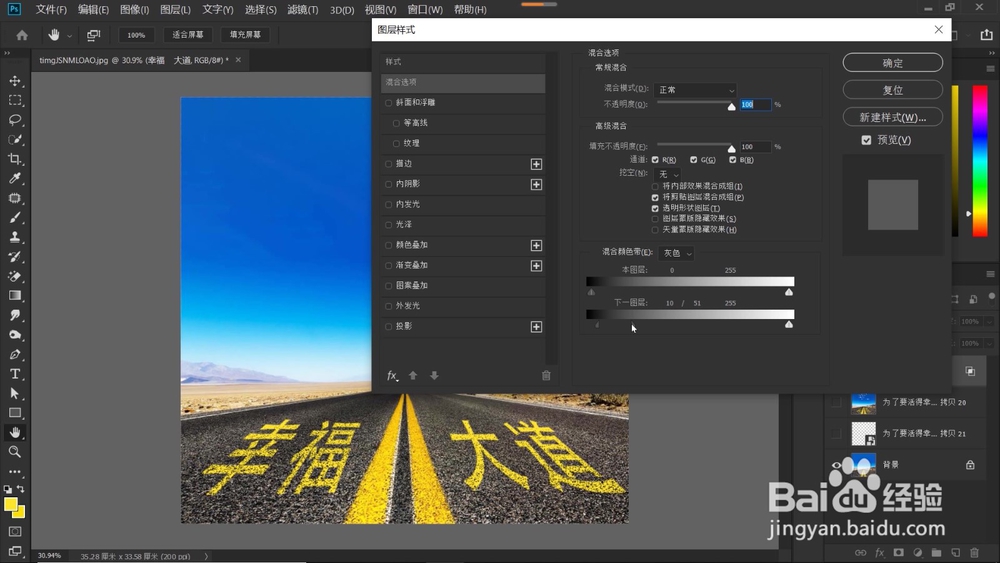
Task: Add another Drop Shadow with plus icon
Action: click(x=536, y=326)
